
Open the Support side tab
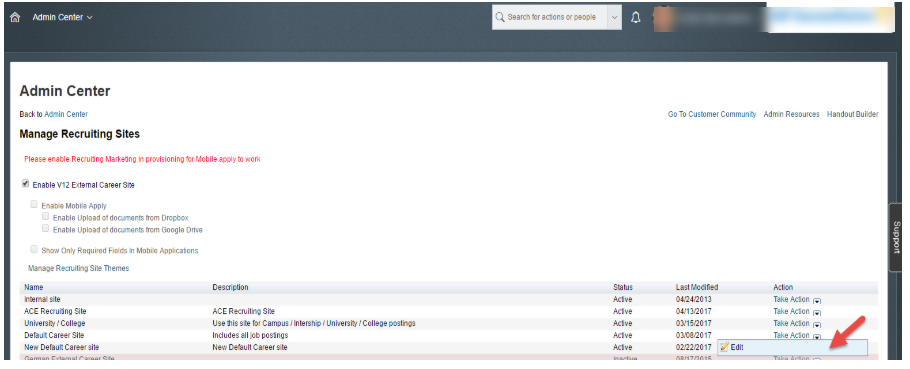point(896,237)
